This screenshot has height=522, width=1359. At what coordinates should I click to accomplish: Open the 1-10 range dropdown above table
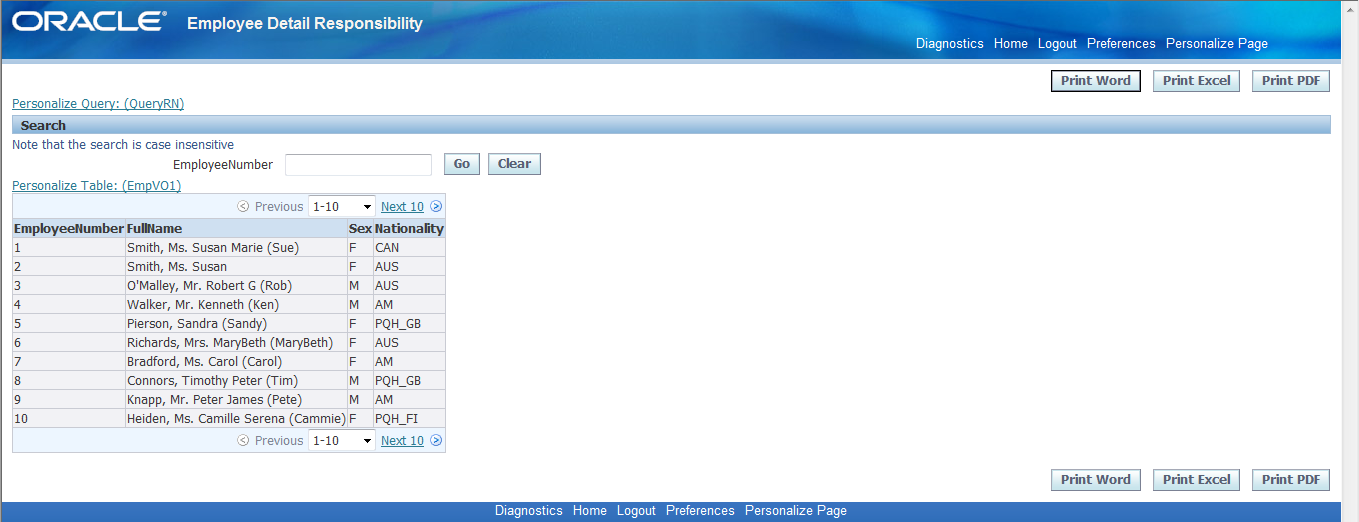[342, 207]
